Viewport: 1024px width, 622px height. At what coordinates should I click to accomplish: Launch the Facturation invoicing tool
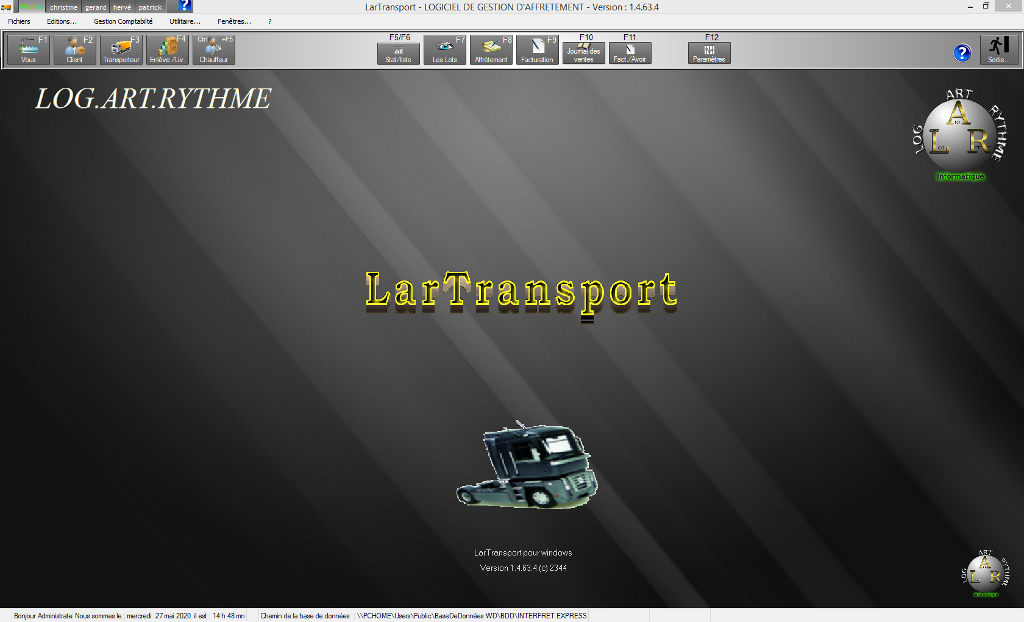538,50
